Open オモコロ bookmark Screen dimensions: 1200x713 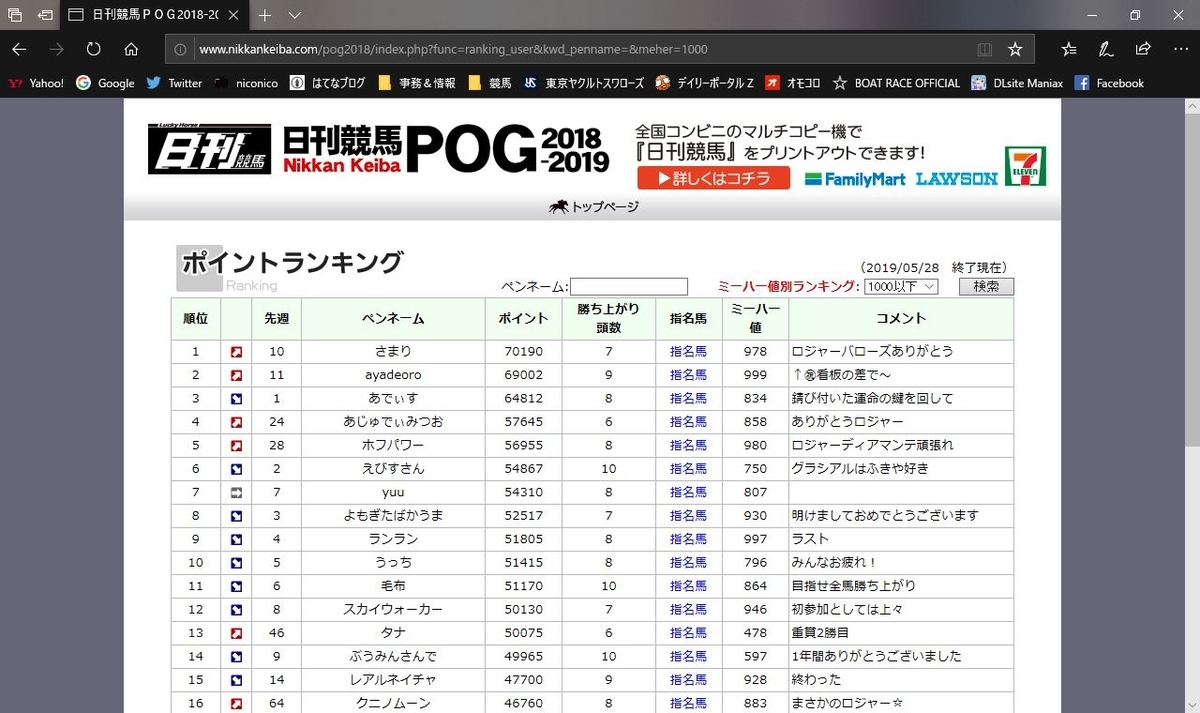pyautogui.click(x=793, y=83)
